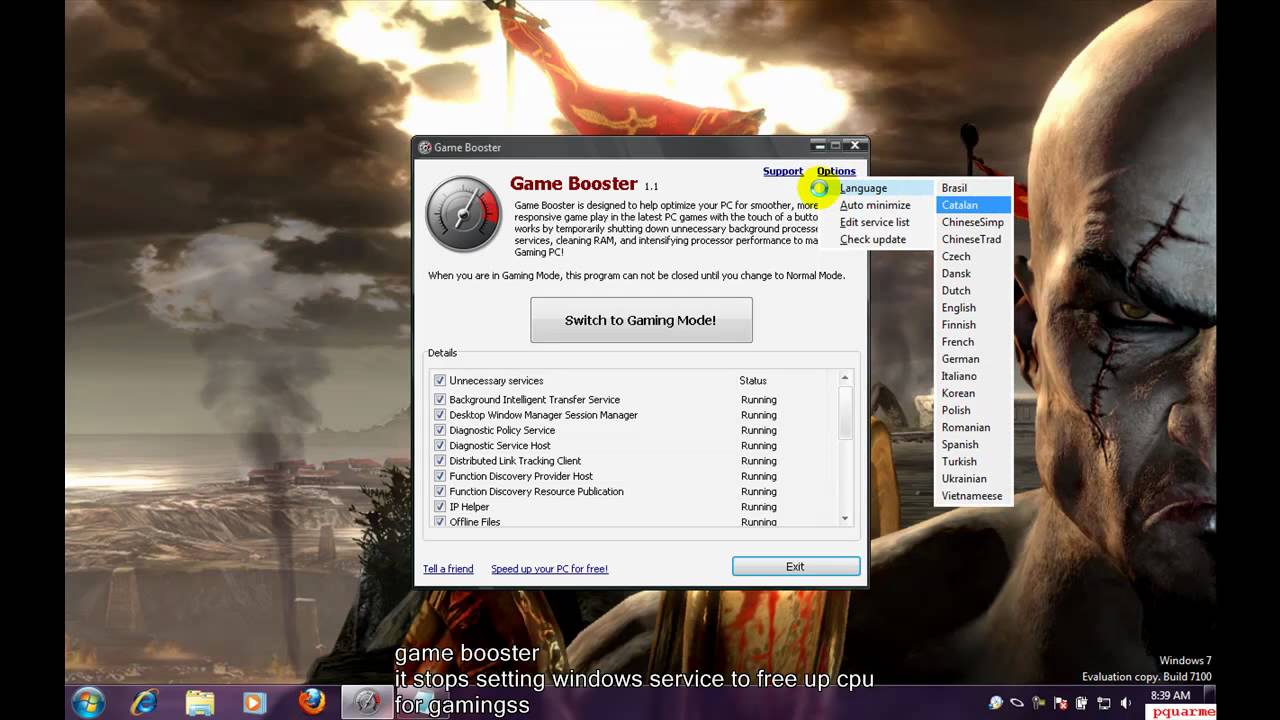The width and height of the screenshot is (1280, 720).
Task: Open Windows Explorer folder on taskbar
Action: (200, 702)
